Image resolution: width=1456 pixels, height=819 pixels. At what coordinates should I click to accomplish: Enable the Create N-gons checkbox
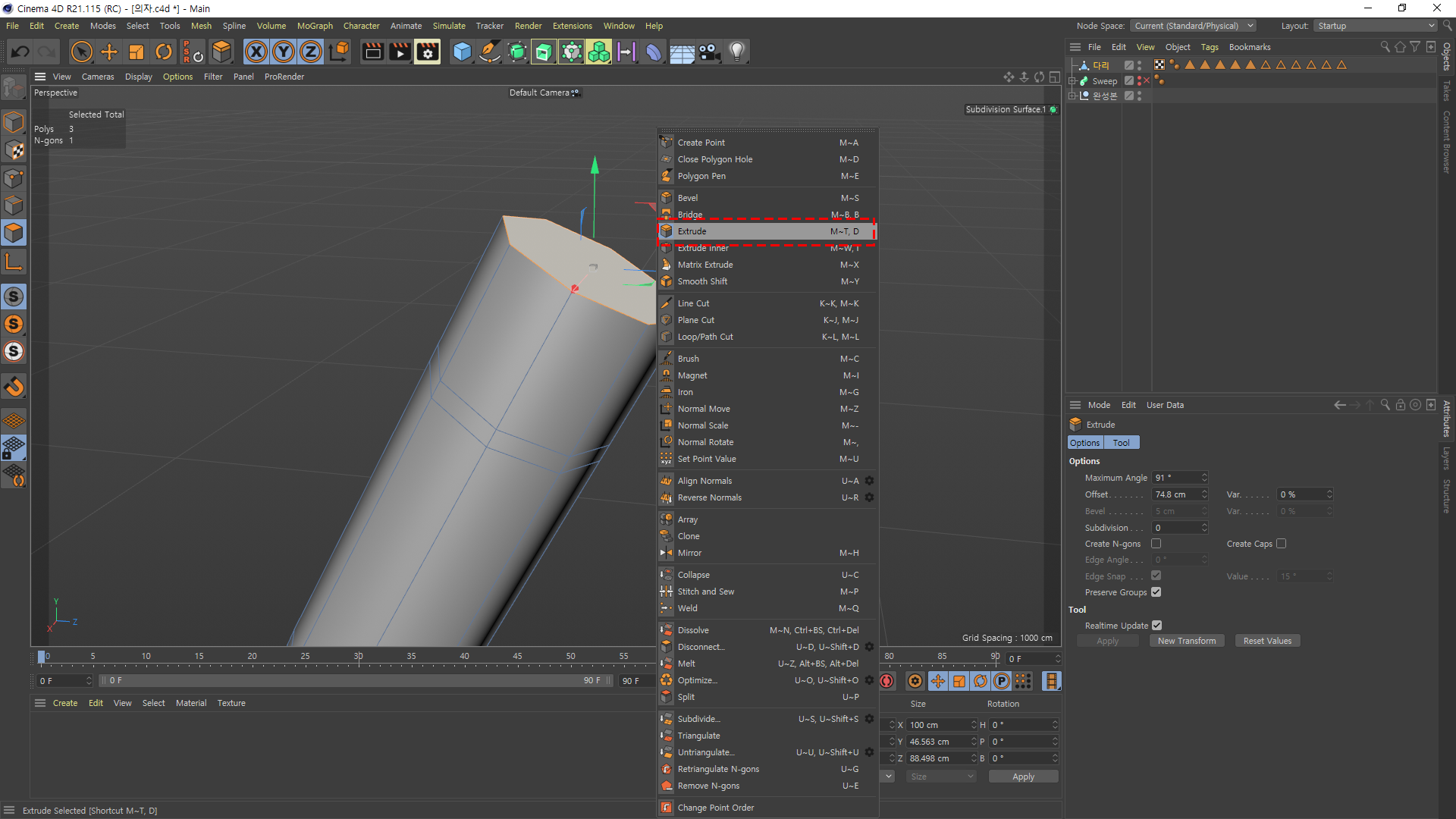tap(1156, 544)
